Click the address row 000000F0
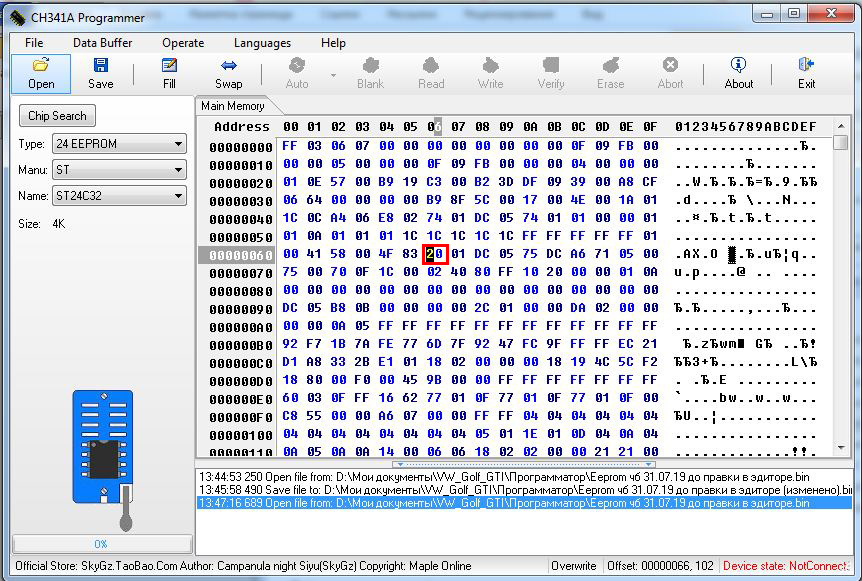The image size is (862, 581). pyautogui.click(x=241, y=417)
